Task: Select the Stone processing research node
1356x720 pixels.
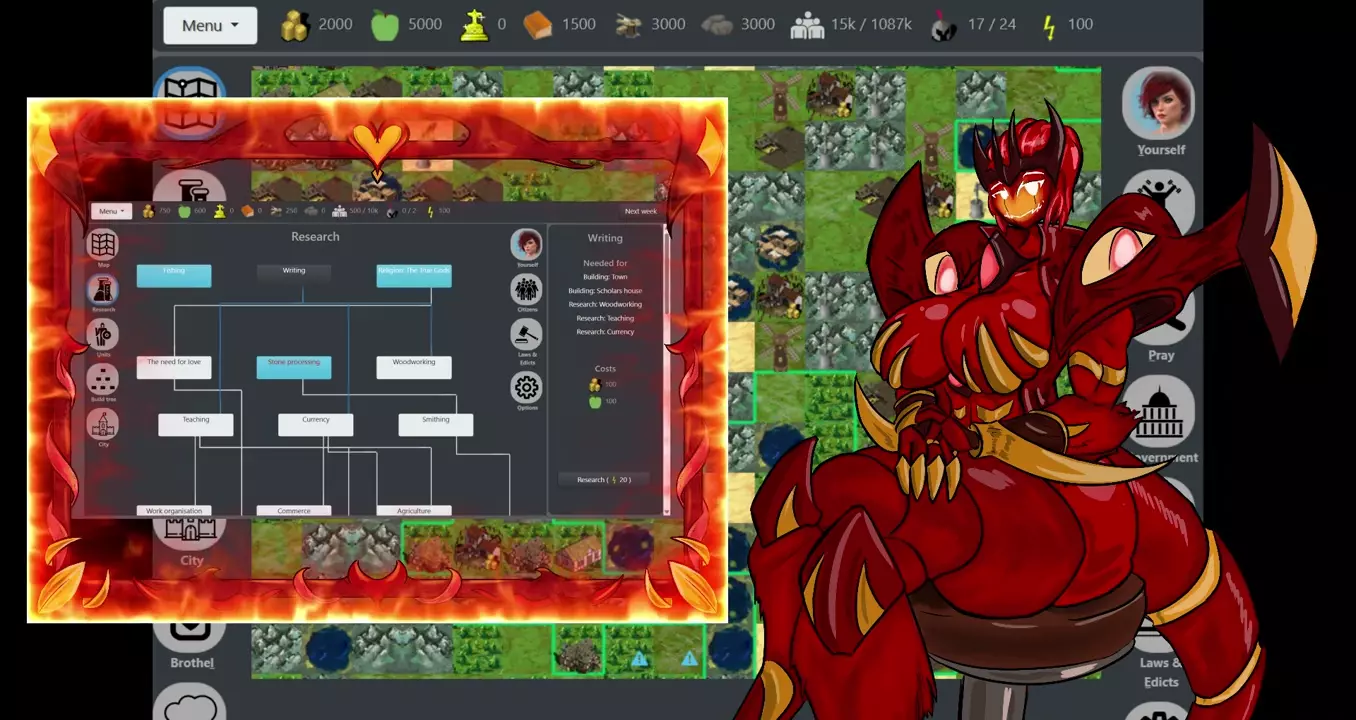Action: click(x=294, y=367)
